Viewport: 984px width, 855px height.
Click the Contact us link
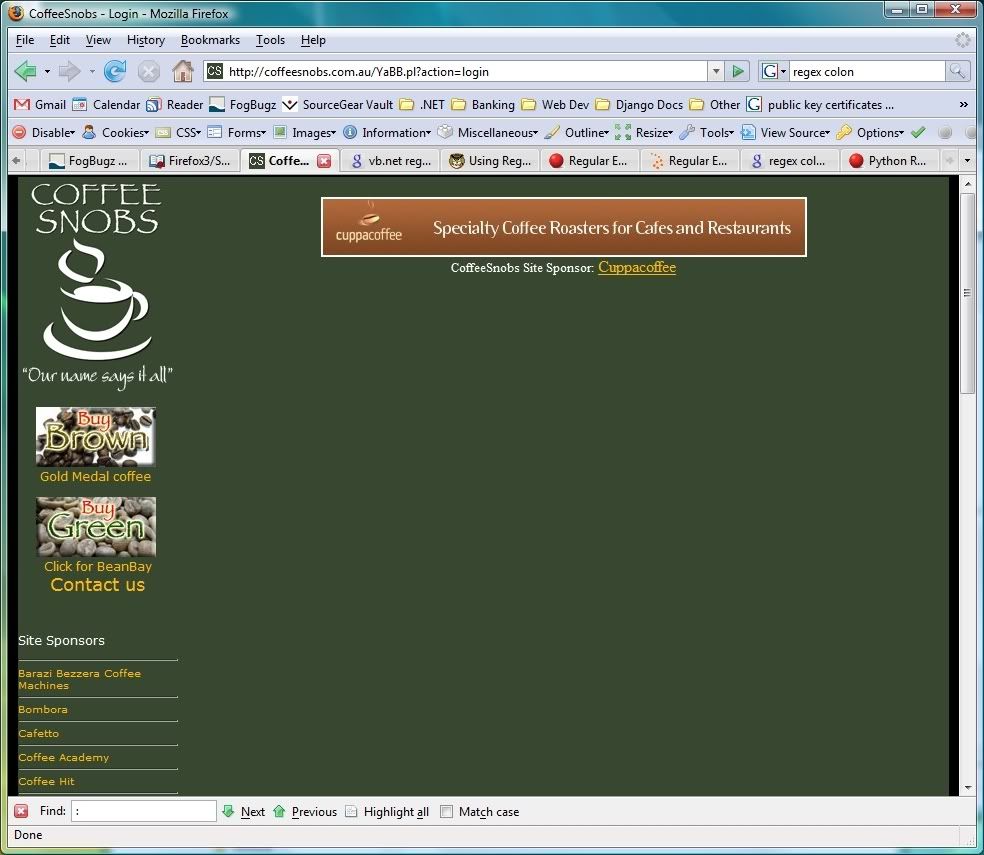pyautogui.click(x=98, y=585)
